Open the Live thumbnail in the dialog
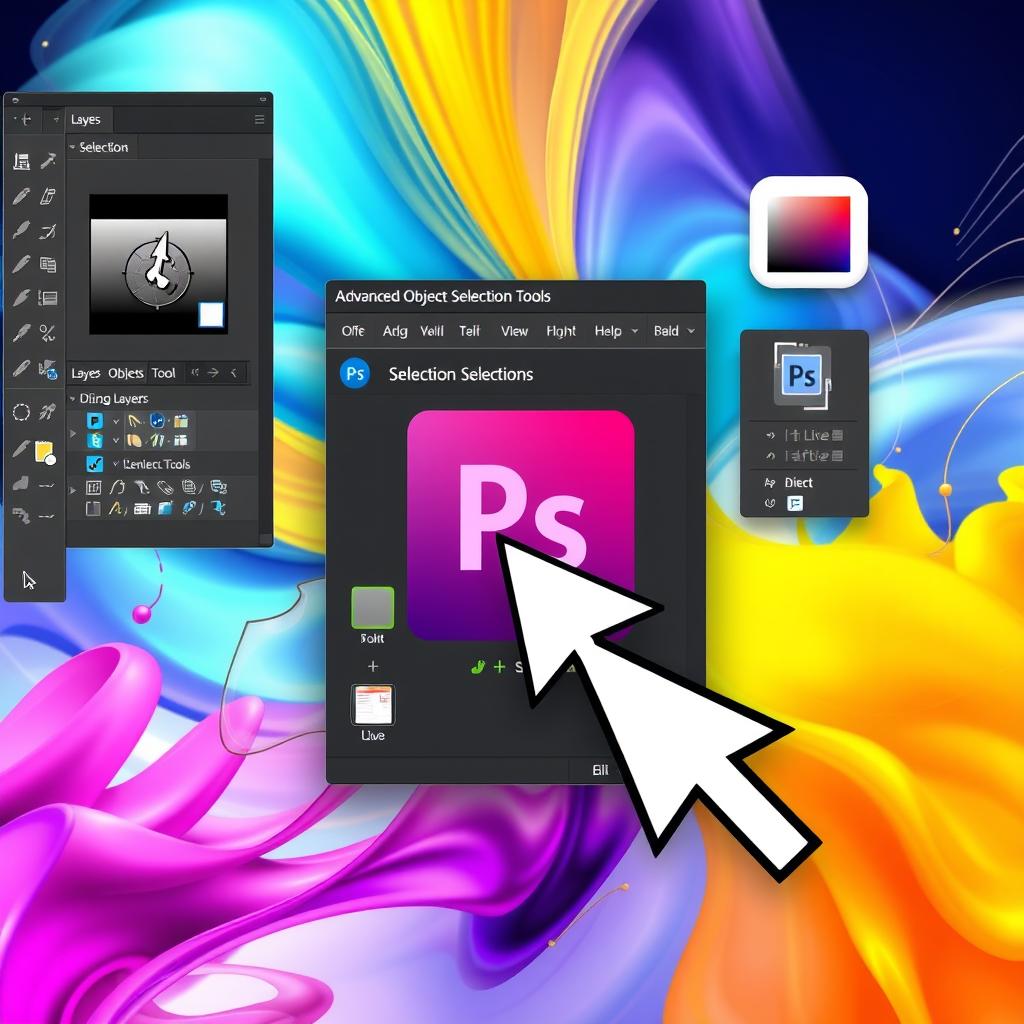This screenshot has height=1024, width=1024. point(373,705)
